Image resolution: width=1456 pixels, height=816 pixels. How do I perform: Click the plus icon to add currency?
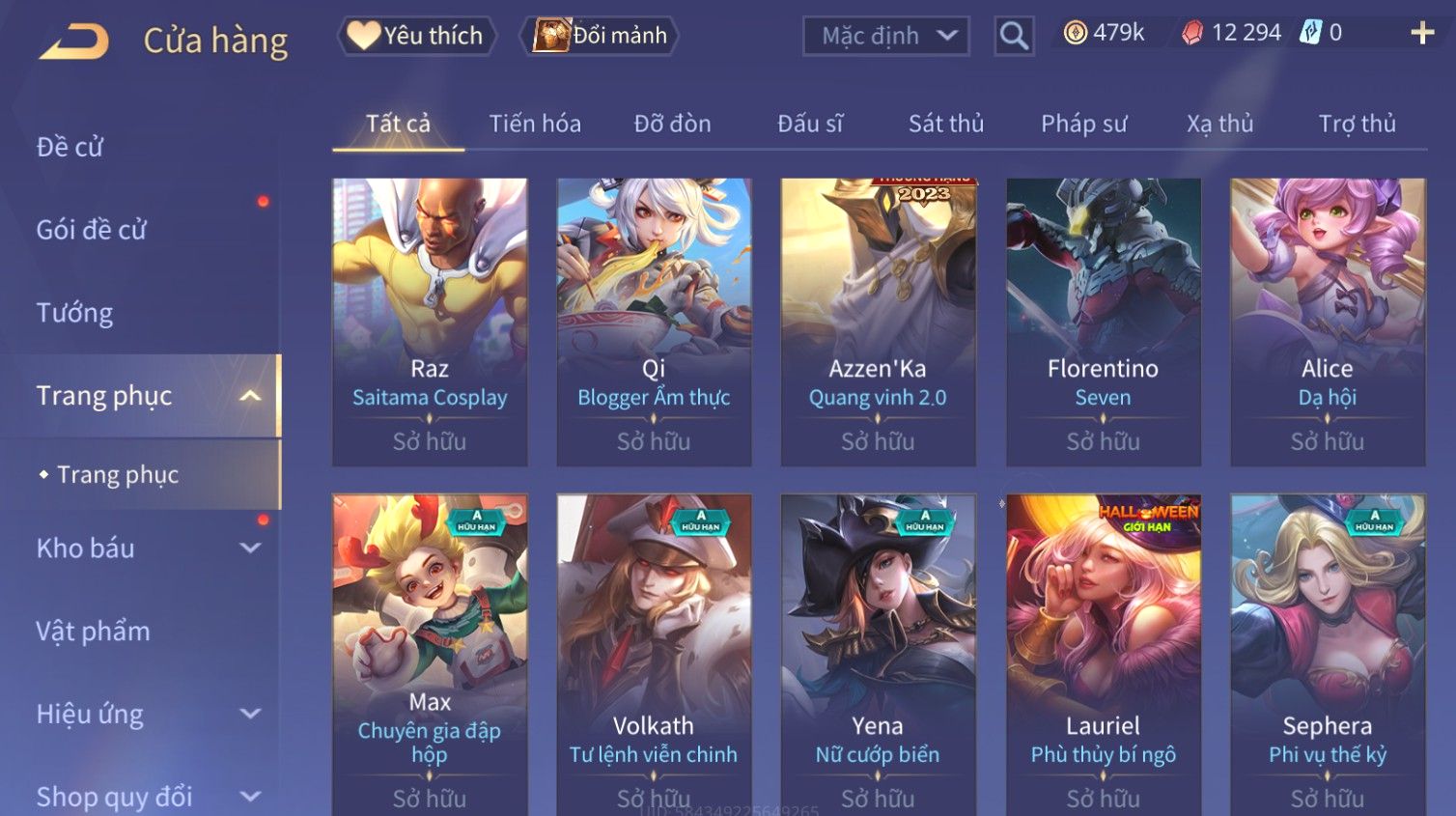(x=1422, y=33)
